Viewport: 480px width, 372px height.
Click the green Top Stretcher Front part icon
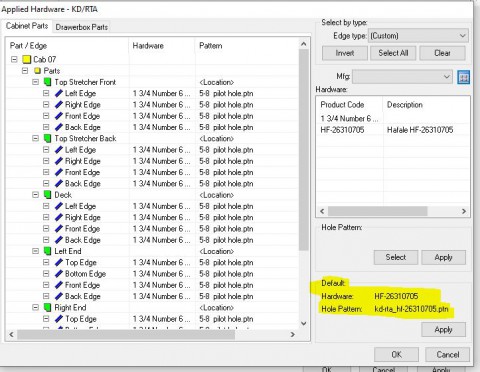click(x=48, y=82)
